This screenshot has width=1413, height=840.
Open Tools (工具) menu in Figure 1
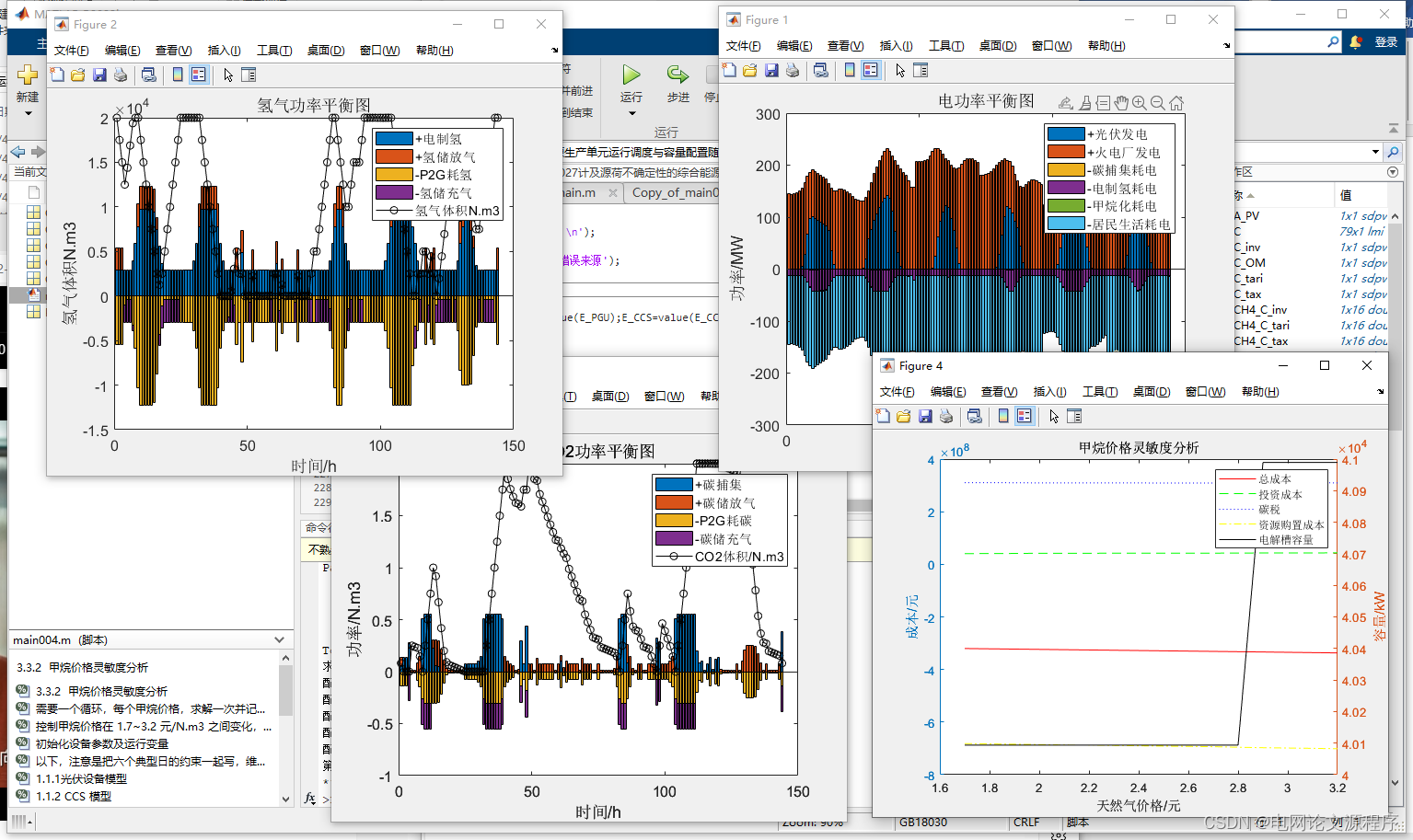tap(945, 45)
